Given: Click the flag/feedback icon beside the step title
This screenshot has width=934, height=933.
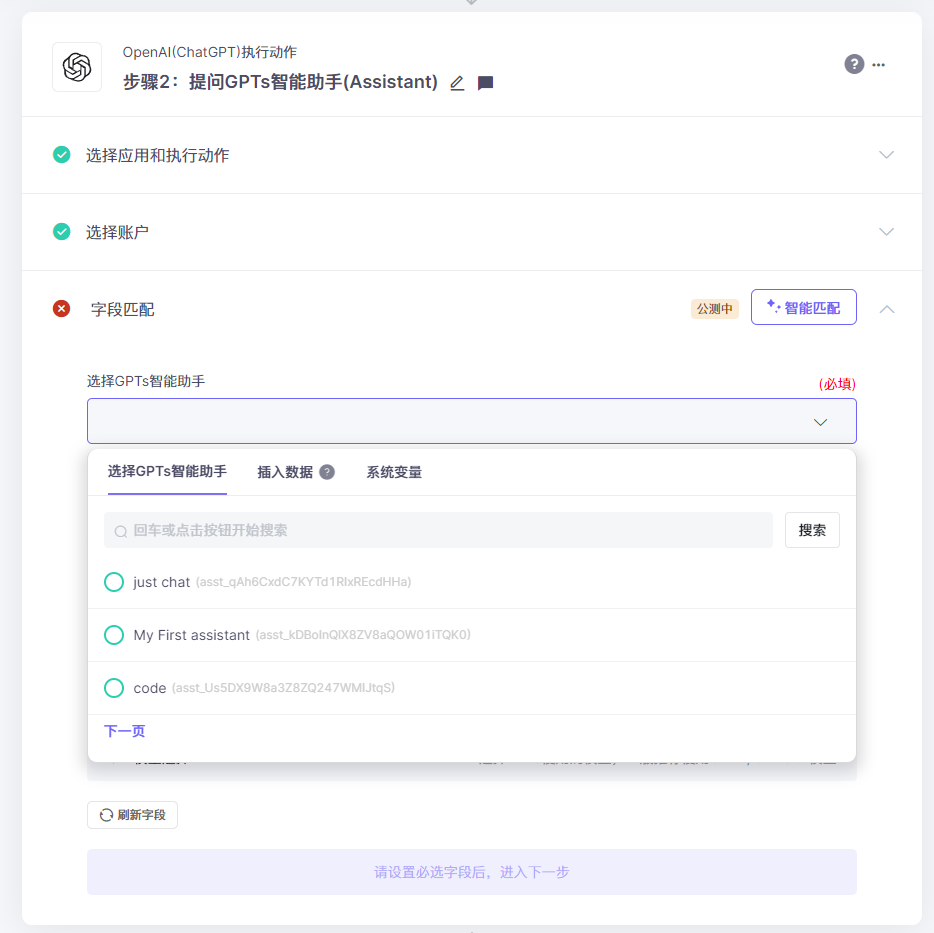Looking at the screenshot, I should click(485, 83).
